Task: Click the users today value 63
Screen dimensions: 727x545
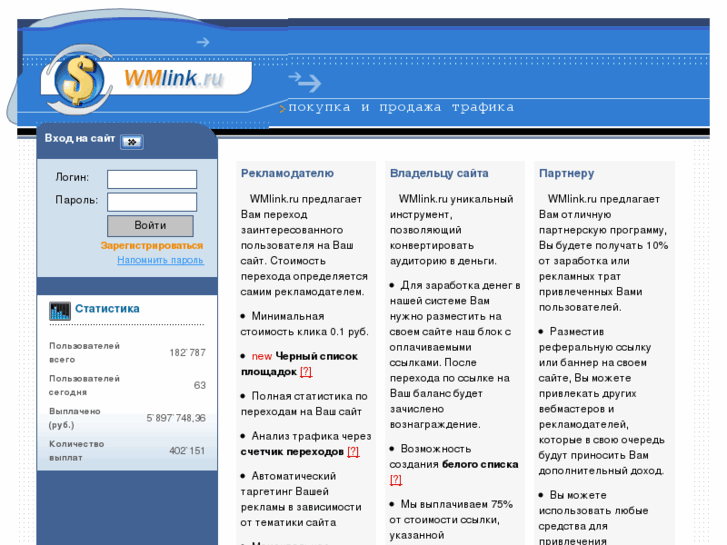Action: (x=200, y=385)
